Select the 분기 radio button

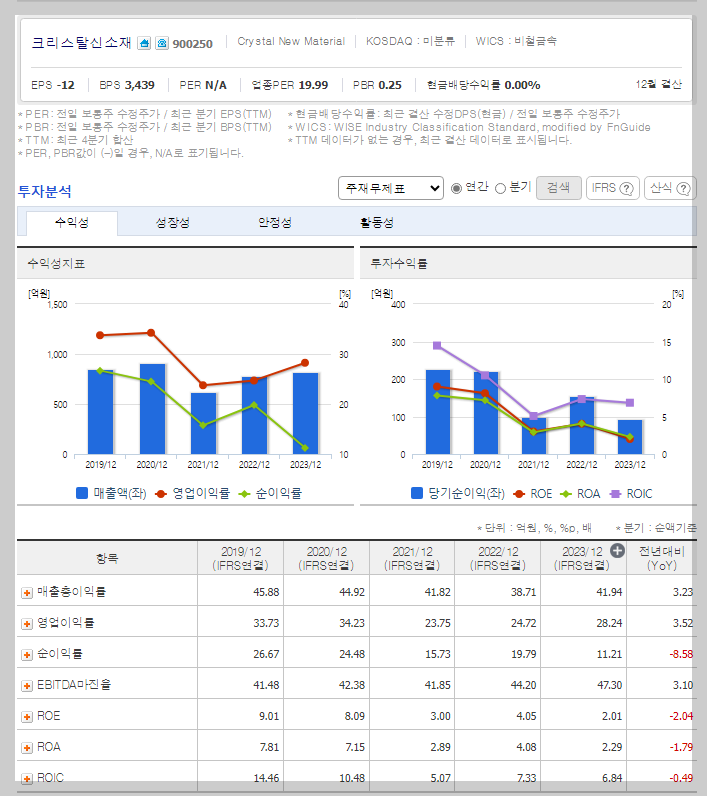point(500,188)
